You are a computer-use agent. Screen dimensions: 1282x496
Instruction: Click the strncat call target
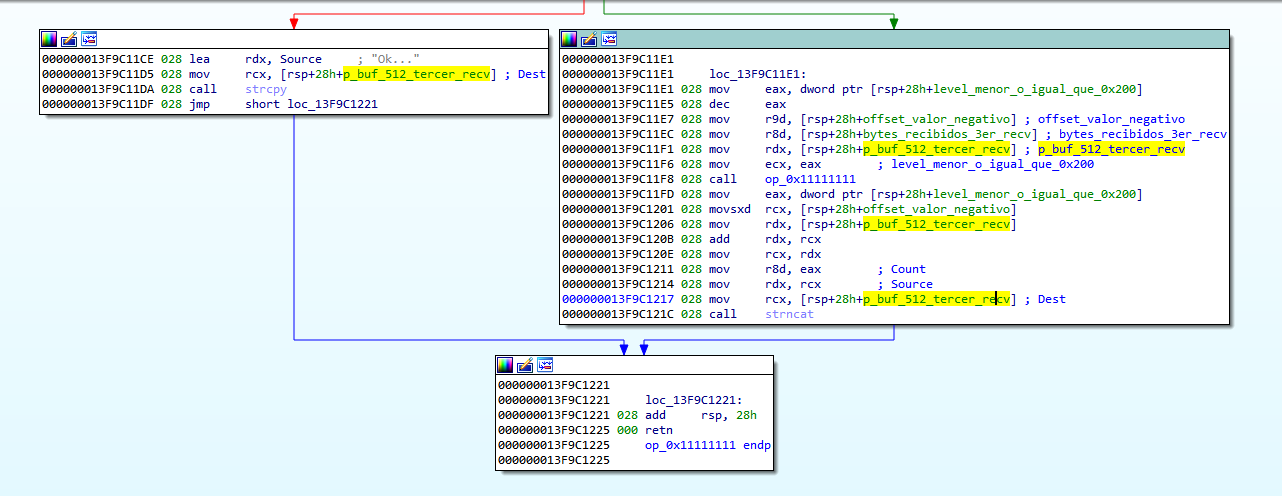tap(789, 314)
